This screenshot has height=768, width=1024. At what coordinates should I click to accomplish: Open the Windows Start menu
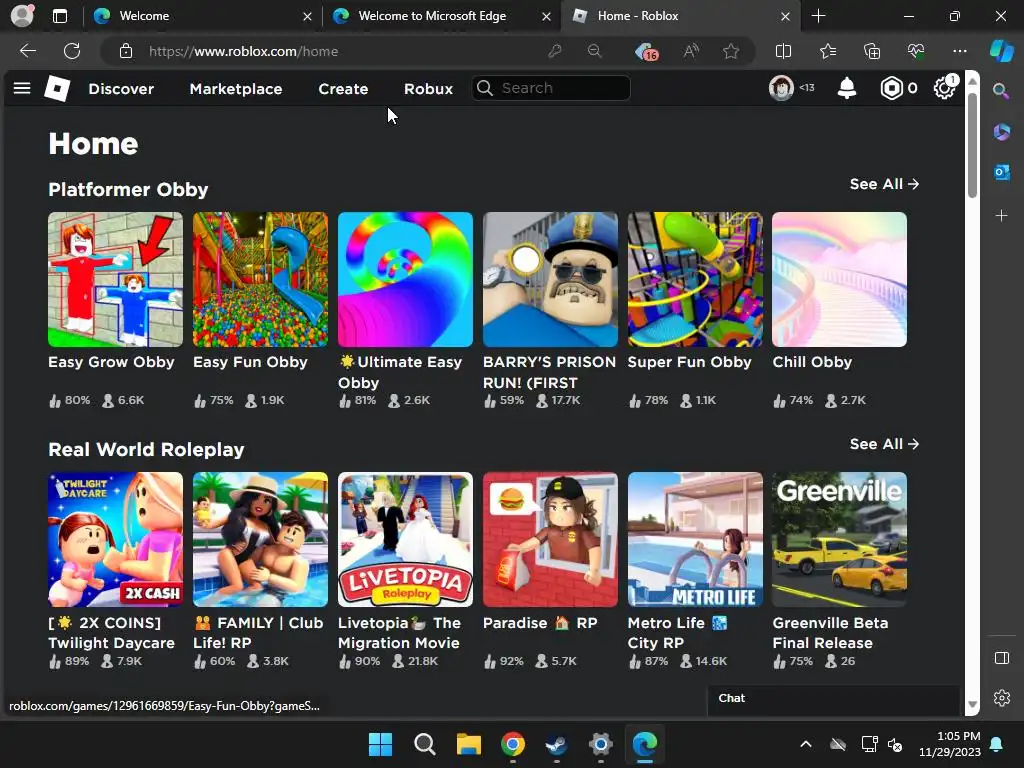coord(380,744)
